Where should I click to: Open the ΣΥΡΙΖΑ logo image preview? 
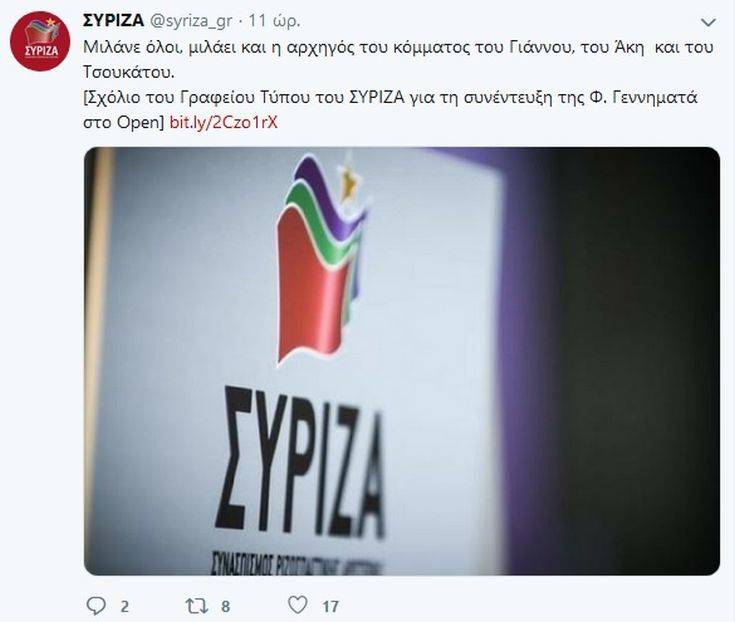point(402,361)
